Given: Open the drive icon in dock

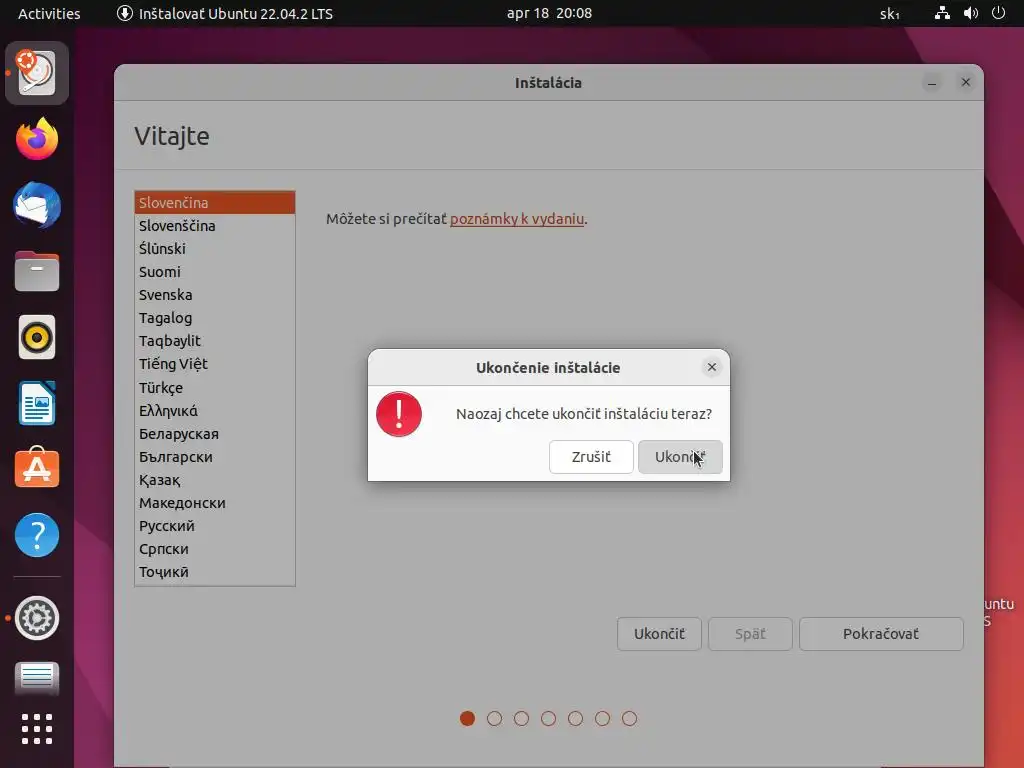Looking at the screenshot, I should point(37,678).
